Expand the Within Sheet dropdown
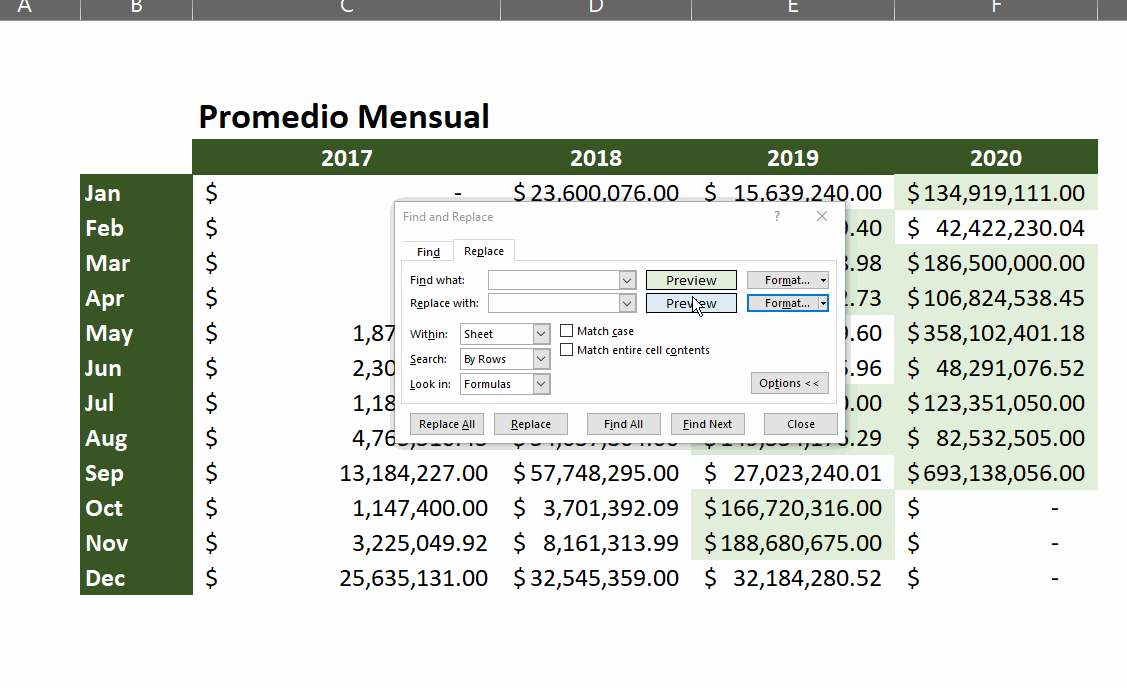The width and height of the screenshot is (1127, 688). click(541, 334)
